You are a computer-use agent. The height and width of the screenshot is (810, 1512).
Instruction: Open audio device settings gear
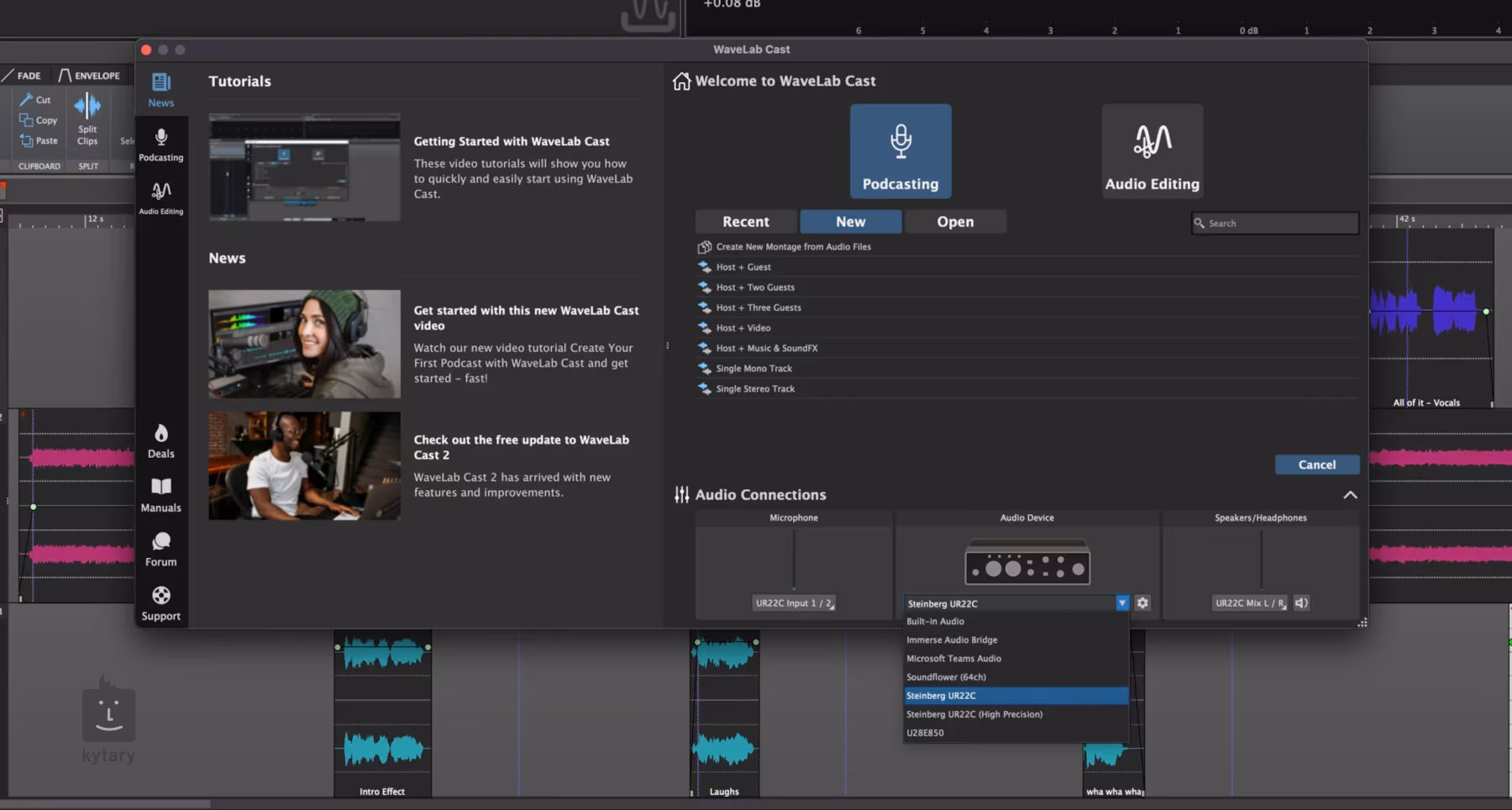tap(1142, 603)
